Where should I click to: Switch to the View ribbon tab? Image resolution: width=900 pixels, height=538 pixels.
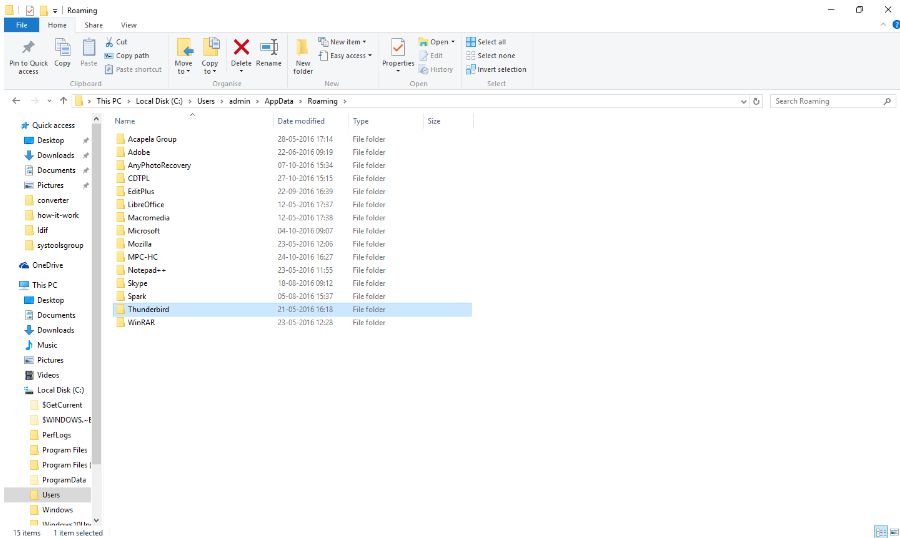tap(129, 25)
